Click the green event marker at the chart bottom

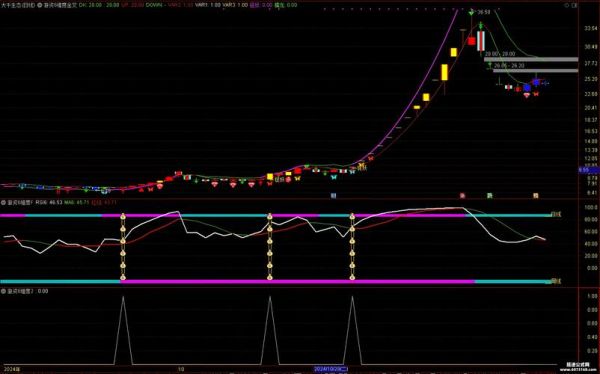pyautogui.click(x=489, y=196)
